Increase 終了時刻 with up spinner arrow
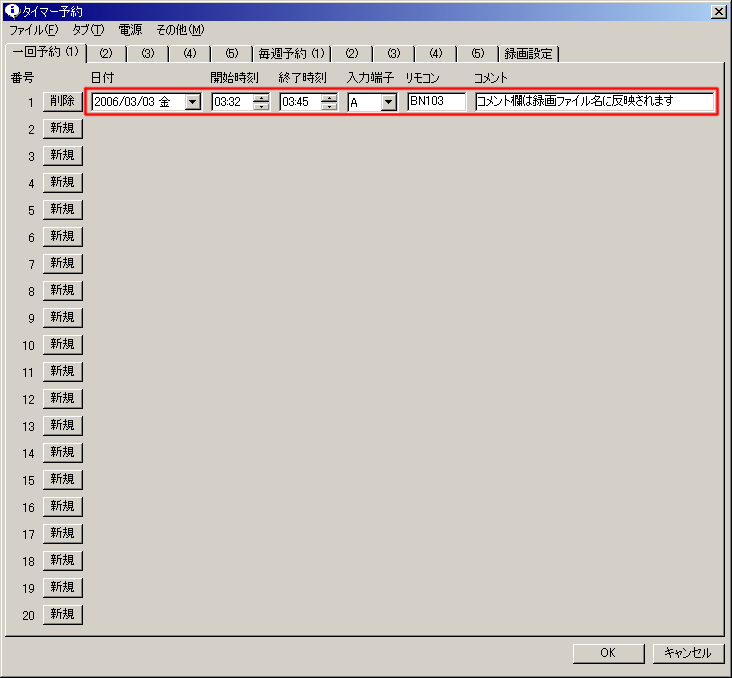The height and width of the screenshot is (678, 732). (329, 97)
